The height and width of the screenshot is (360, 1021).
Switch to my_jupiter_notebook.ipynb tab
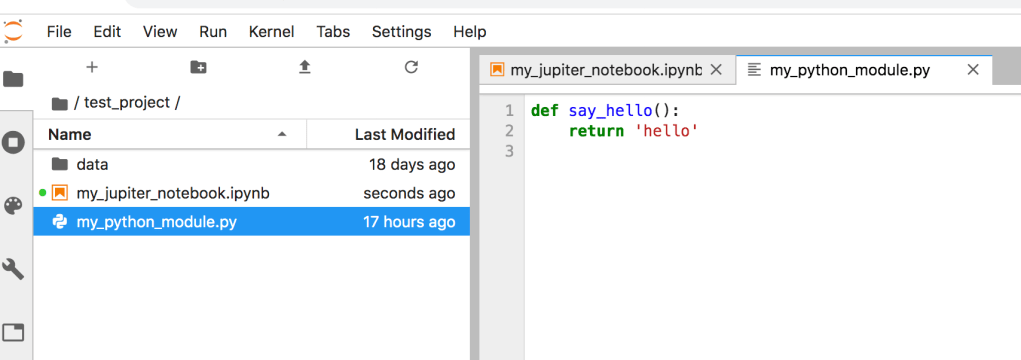click(x=606, y=70)
